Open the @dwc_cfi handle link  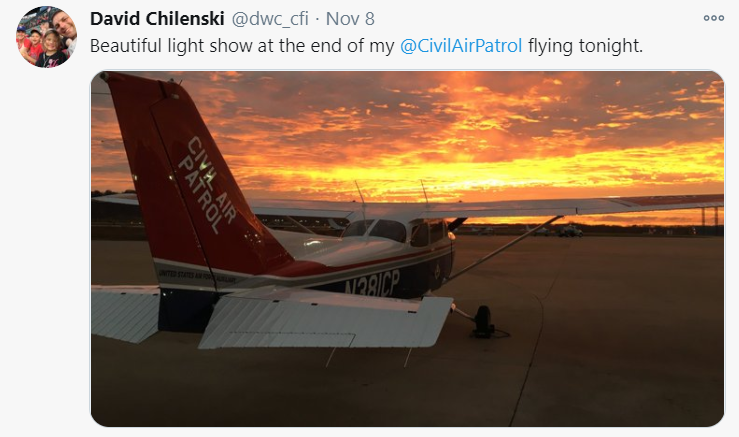pyautogui.click(x=270, y=19)
